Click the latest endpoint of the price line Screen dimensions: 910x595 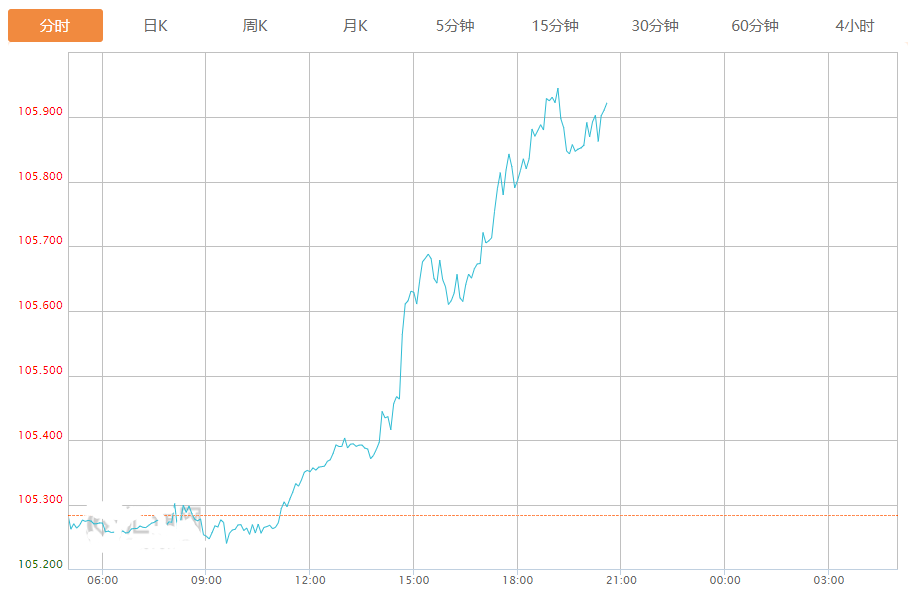coord(607,102)
